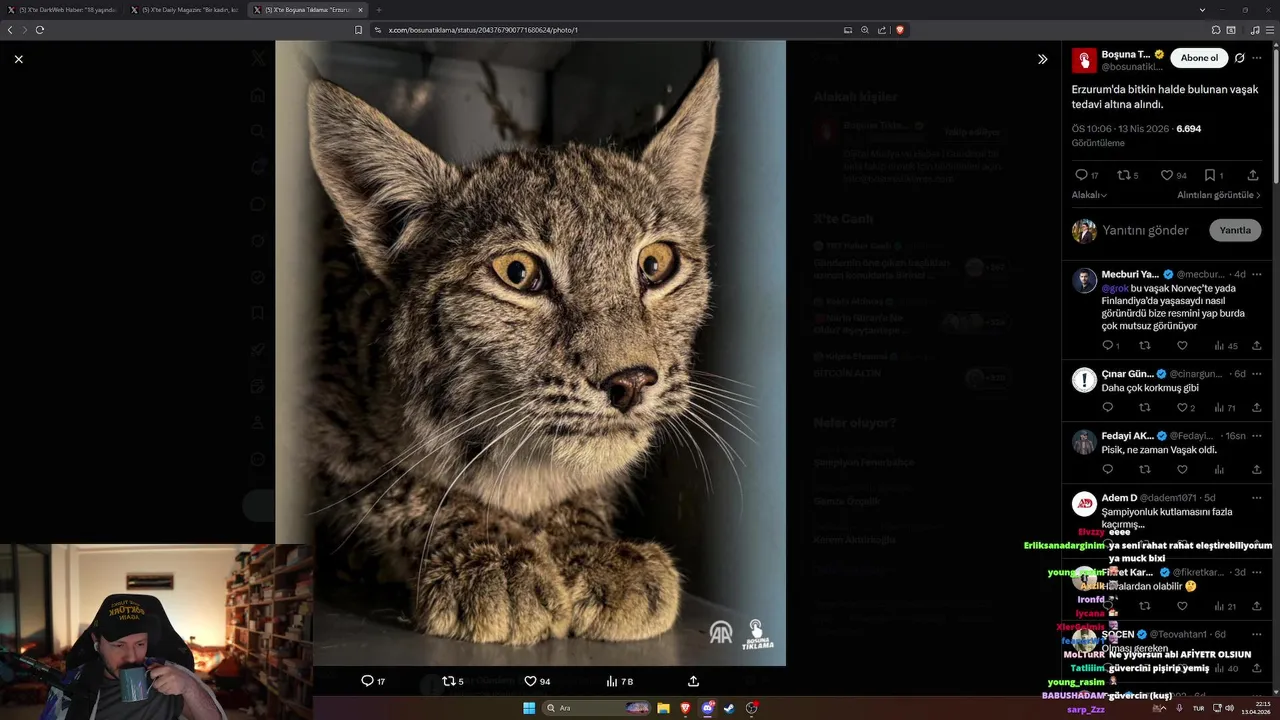1280x720 pixels.
Task: Open File Explorer from taskbar
Action: click(x=663, y=708)
